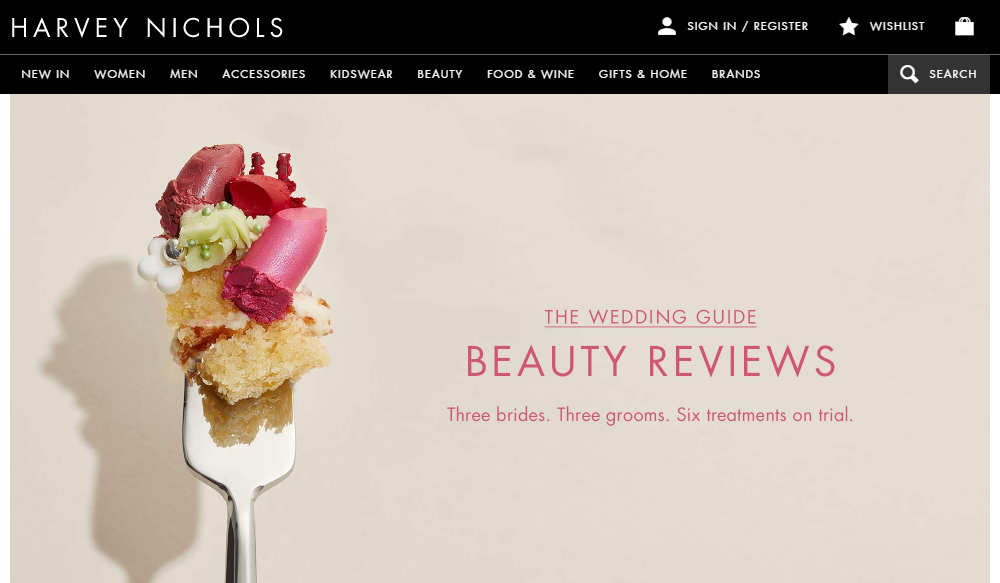Click the Beauty Reviews banner heading

651,361
